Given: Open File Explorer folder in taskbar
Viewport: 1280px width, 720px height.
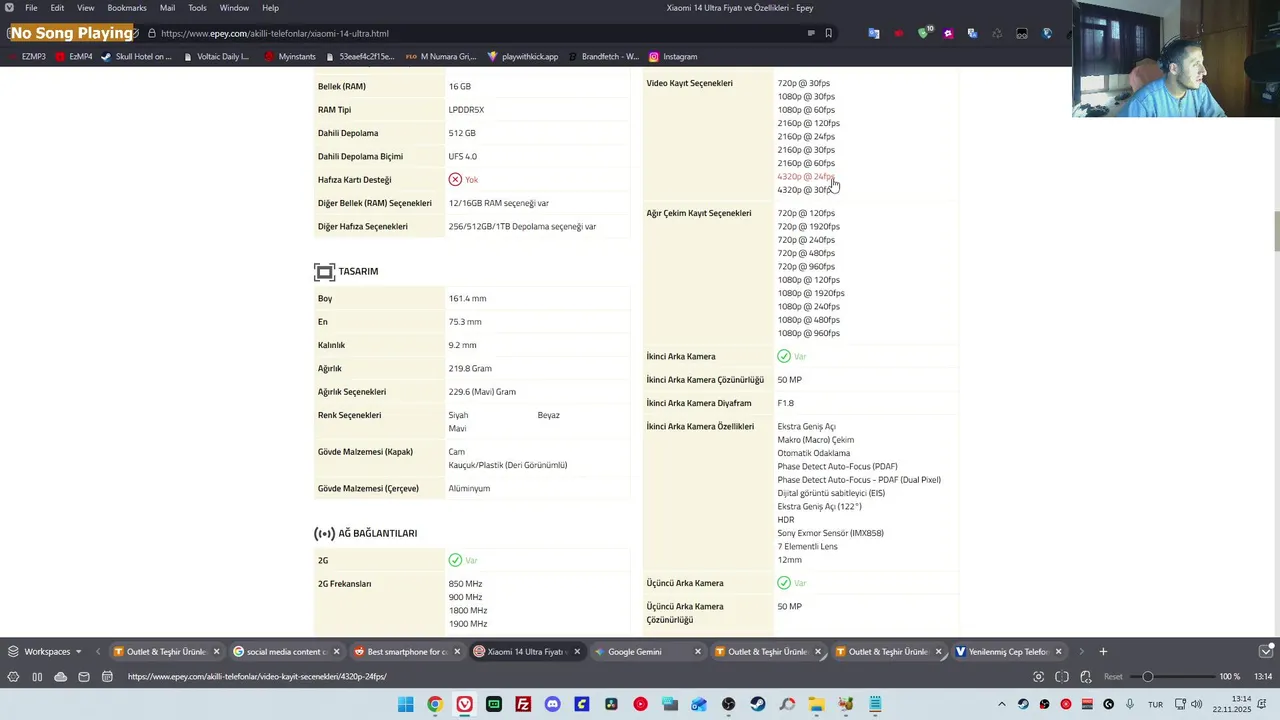Looking at the screenshot, I should (x=817, y=705).
